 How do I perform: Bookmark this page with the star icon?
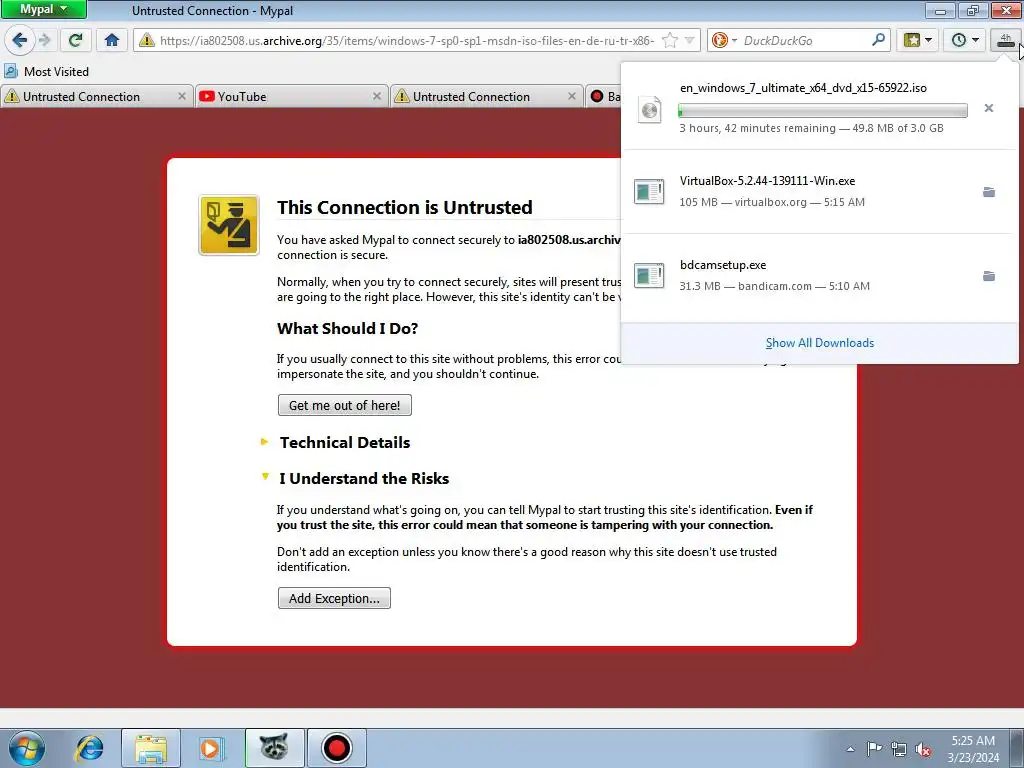(669, 40)
